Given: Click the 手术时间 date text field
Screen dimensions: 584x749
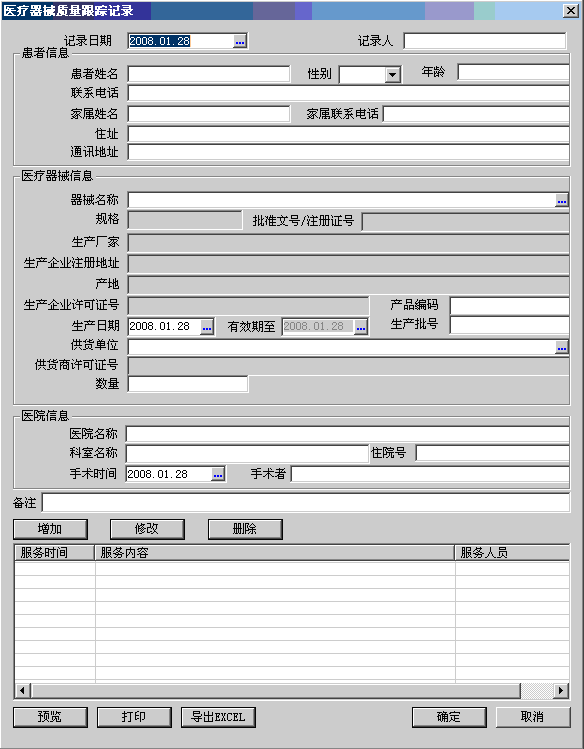Looking at the screenshot, I should click(x=169, y=474).
